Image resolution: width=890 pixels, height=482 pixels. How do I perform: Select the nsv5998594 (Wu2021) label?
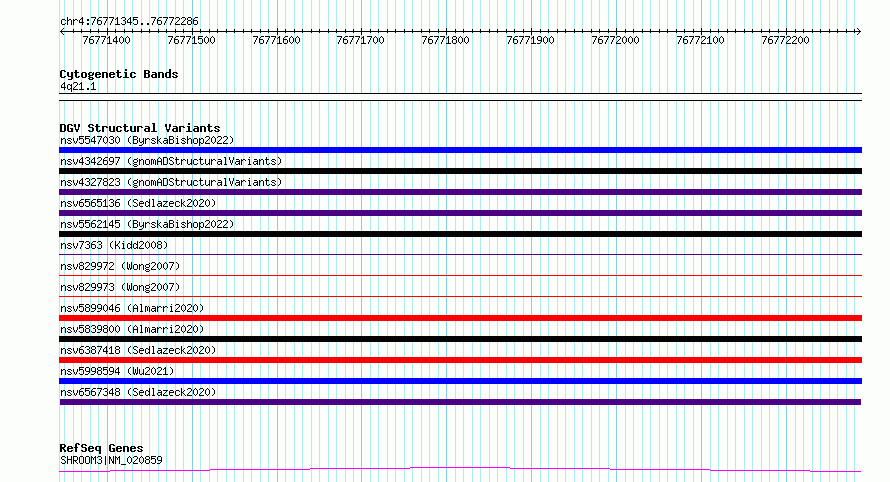[x=117, y=371]
